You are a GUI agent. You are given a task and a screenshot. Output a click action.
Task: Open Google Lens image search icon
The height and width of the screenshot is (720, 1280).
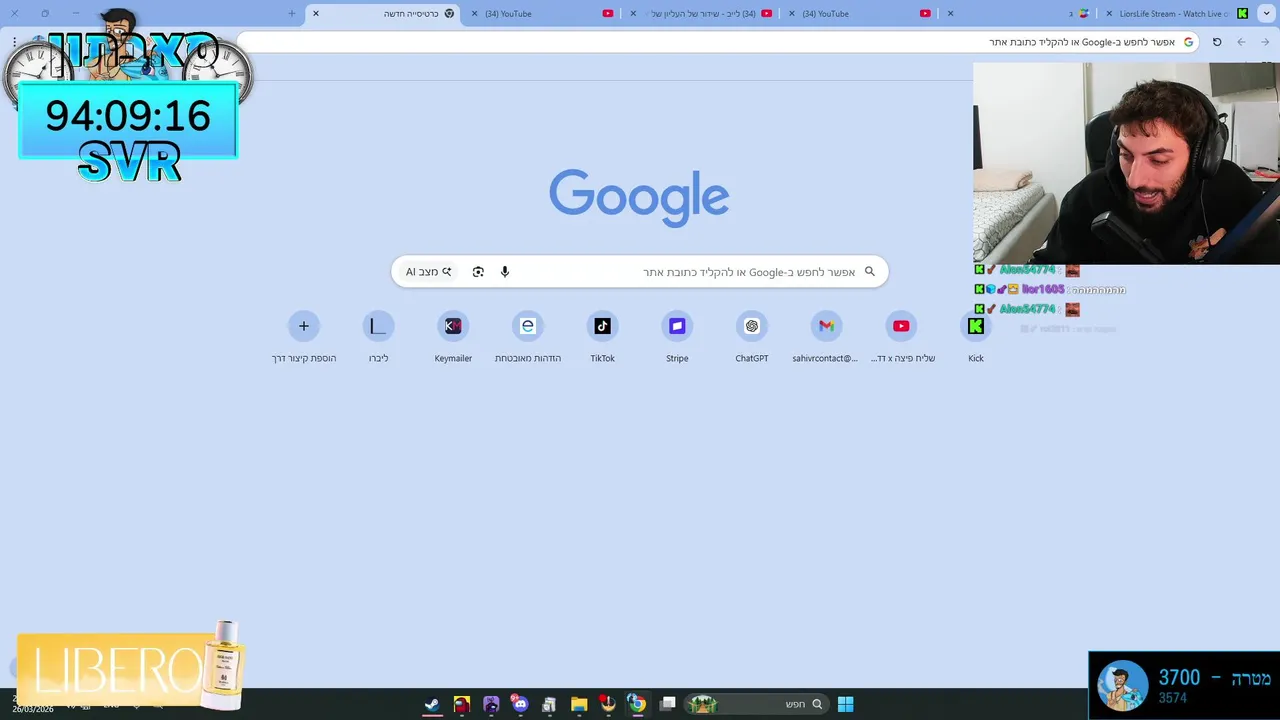[478, 272]
